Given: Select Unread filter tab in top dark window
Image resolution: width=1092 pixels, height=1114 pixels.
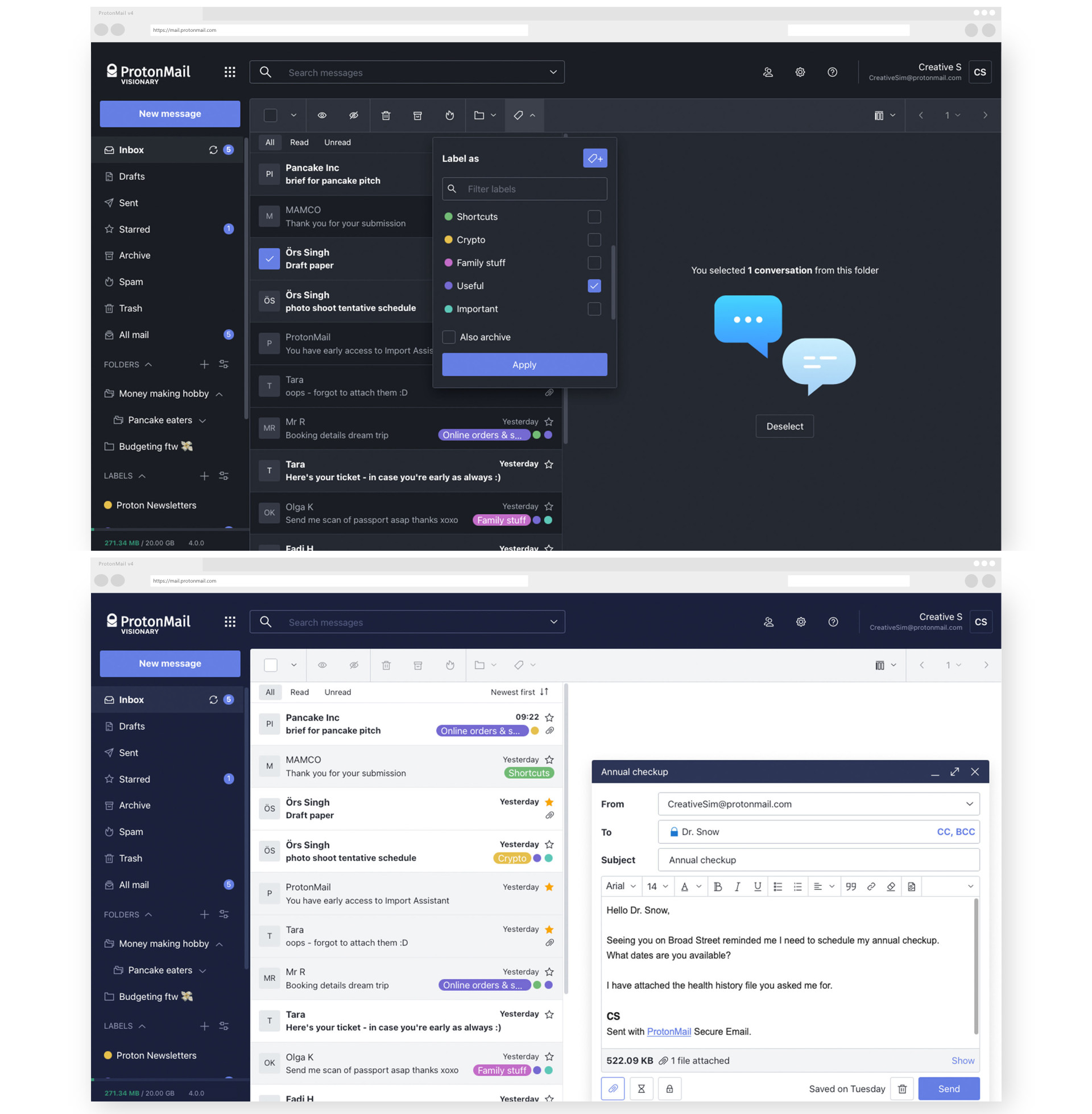Looking at the screenshot, I should 337,142.
